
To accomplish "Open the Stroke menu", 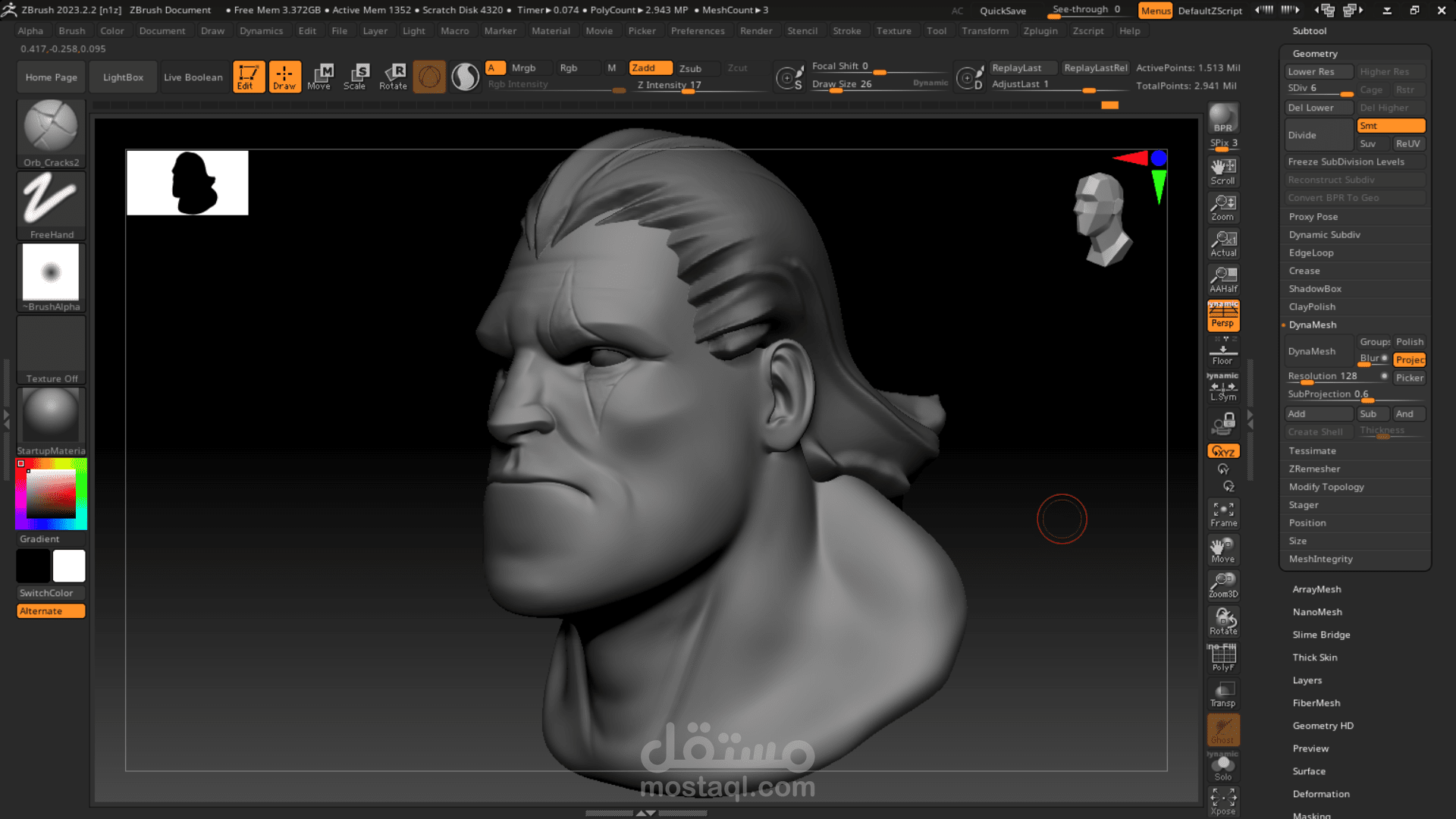I will [x=846, y=31].
